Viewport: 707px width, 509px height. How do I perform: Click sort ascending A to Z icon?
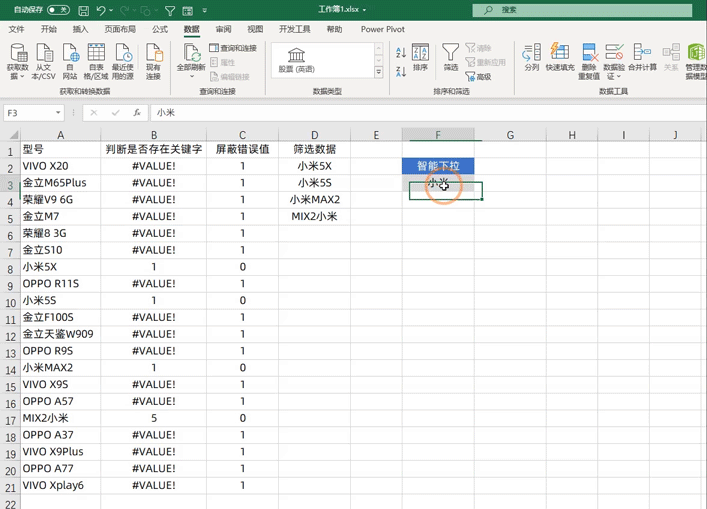[x=401, y=50]
